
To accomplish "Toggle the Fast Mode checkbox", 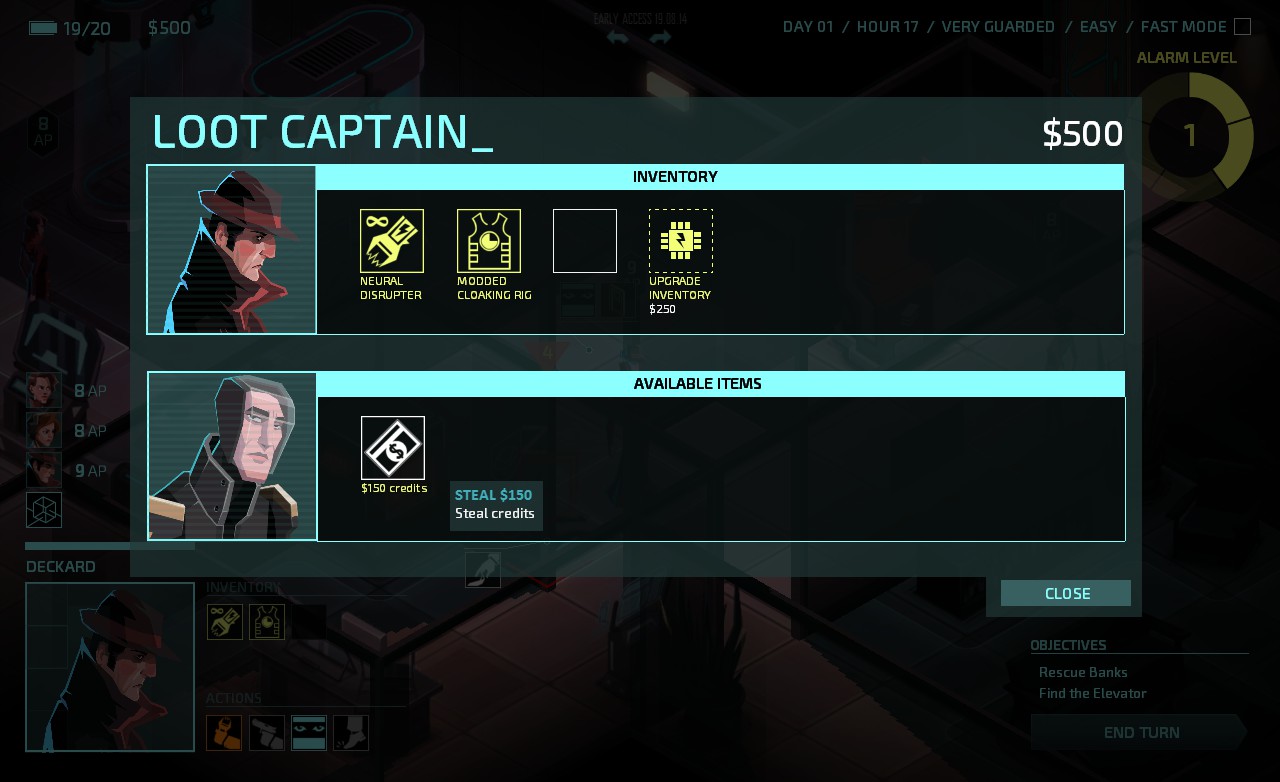I will (x=1242, y=27).
